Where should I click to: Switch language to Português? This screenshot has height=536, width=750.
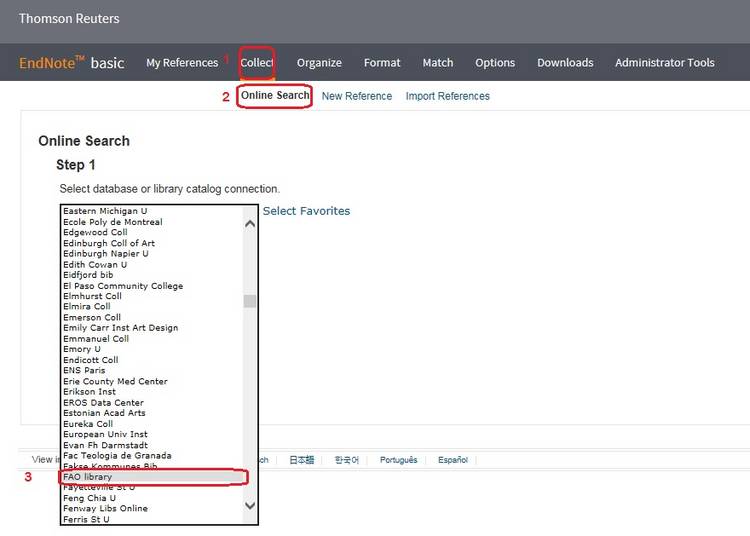pyautogui.click(x=399, y=460)
